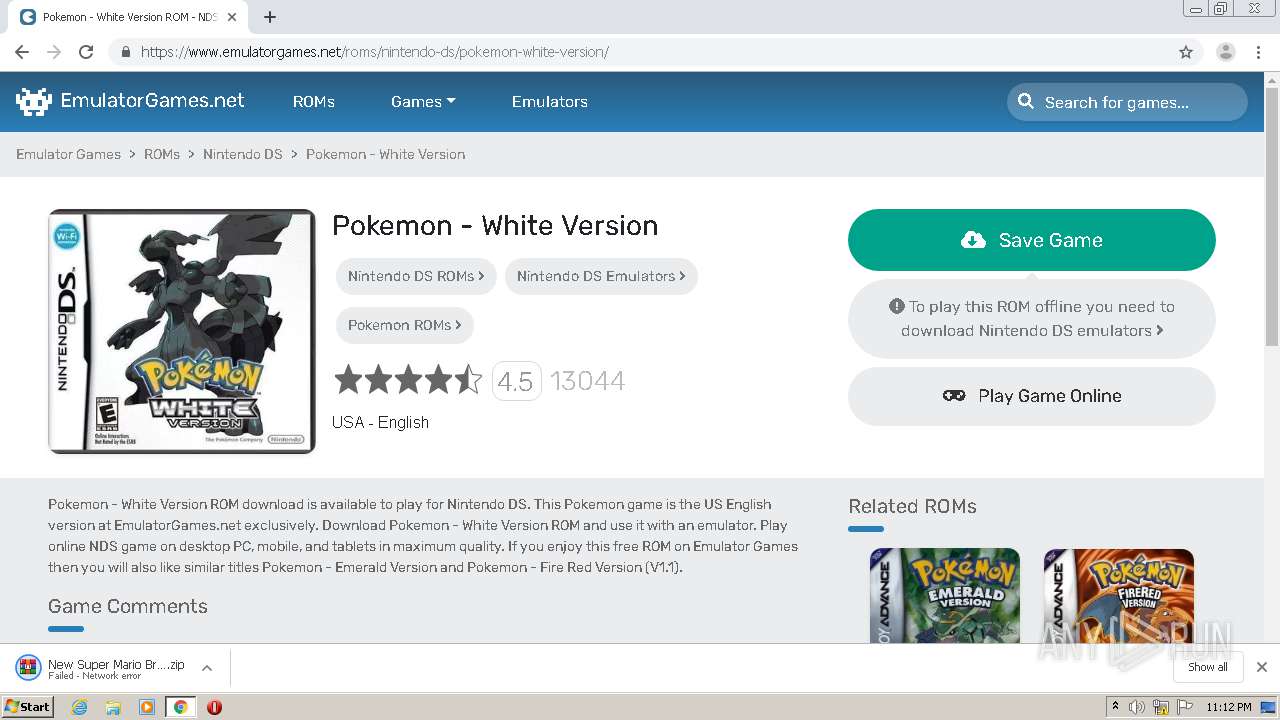Click the search magnifier icon
The height and width of the screenshot is (720, 1280).
(1026, 101)
